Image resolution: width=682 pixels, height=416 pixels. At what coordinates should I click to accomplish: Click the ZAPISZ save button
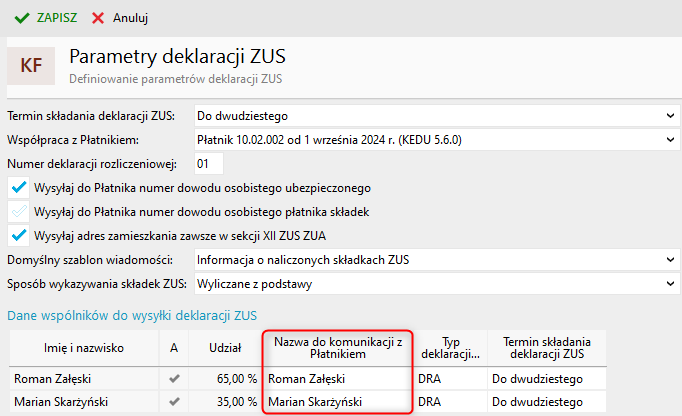coord(47,18)
